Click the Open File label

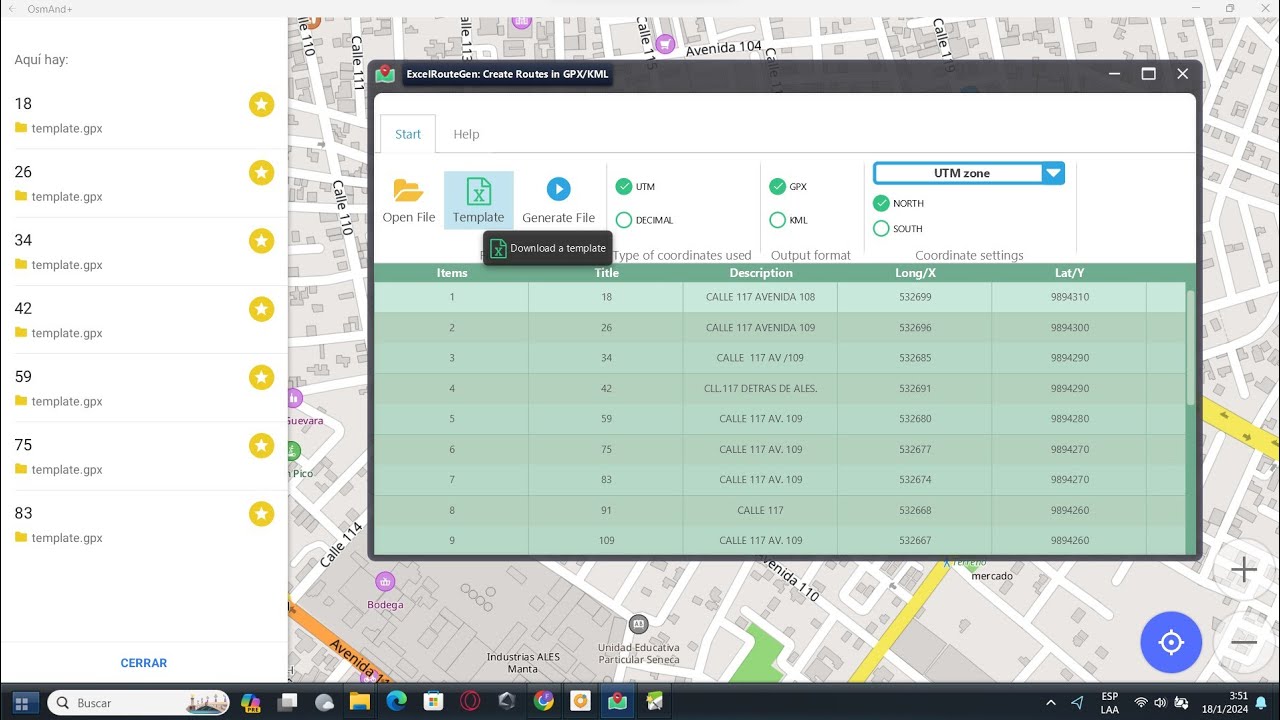tap(409, 218)
